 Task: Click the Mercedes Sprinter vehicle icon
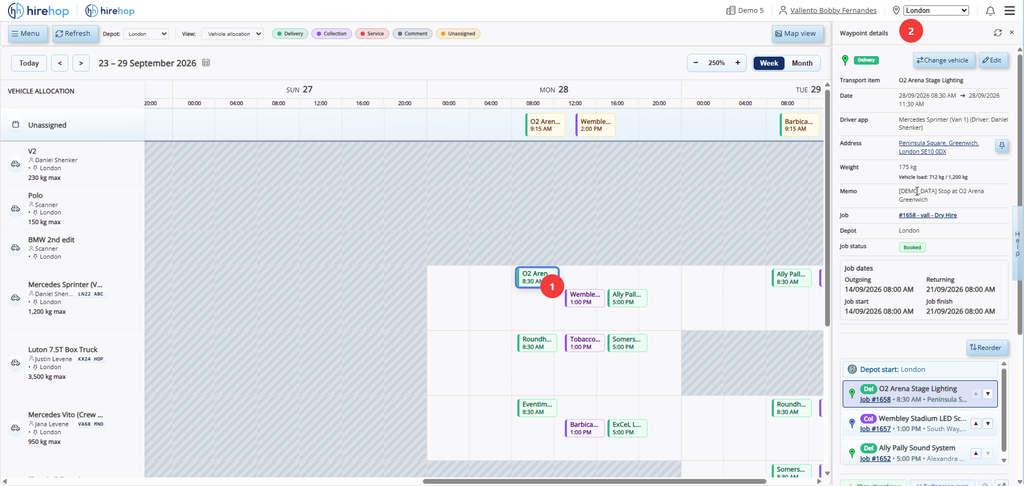[15, 298]
